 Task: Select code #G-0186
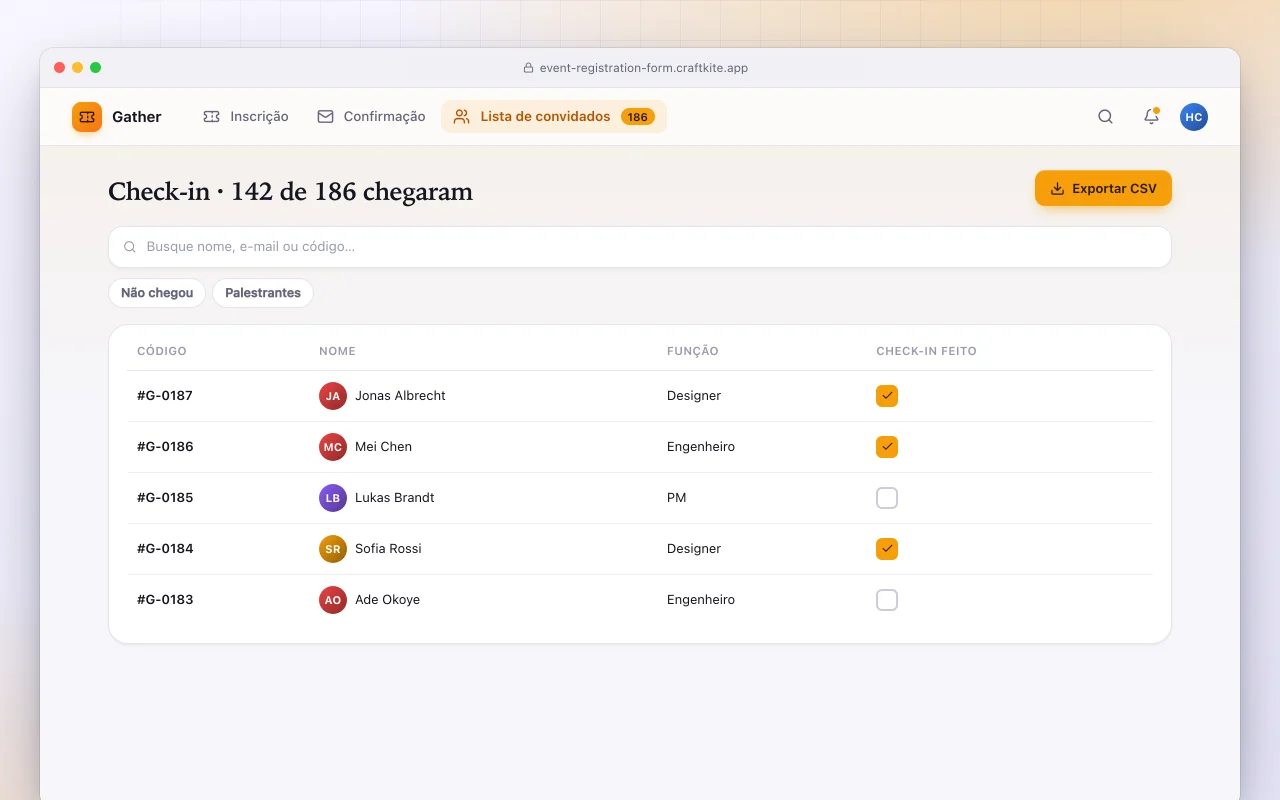pos(165,447)
